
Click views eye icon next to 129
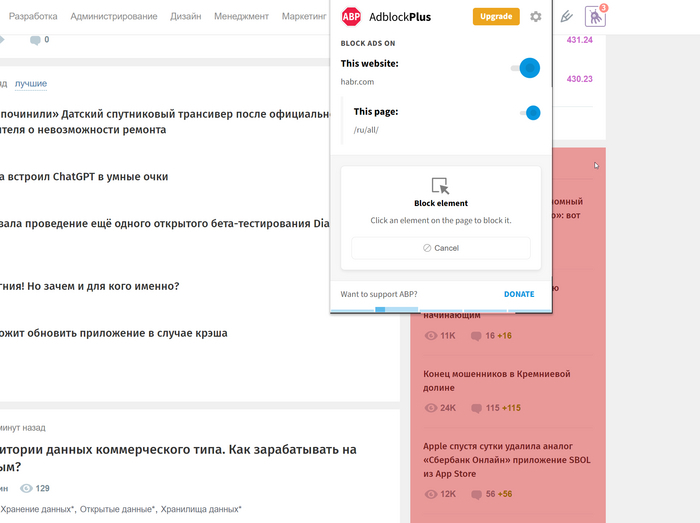point(26,488)
